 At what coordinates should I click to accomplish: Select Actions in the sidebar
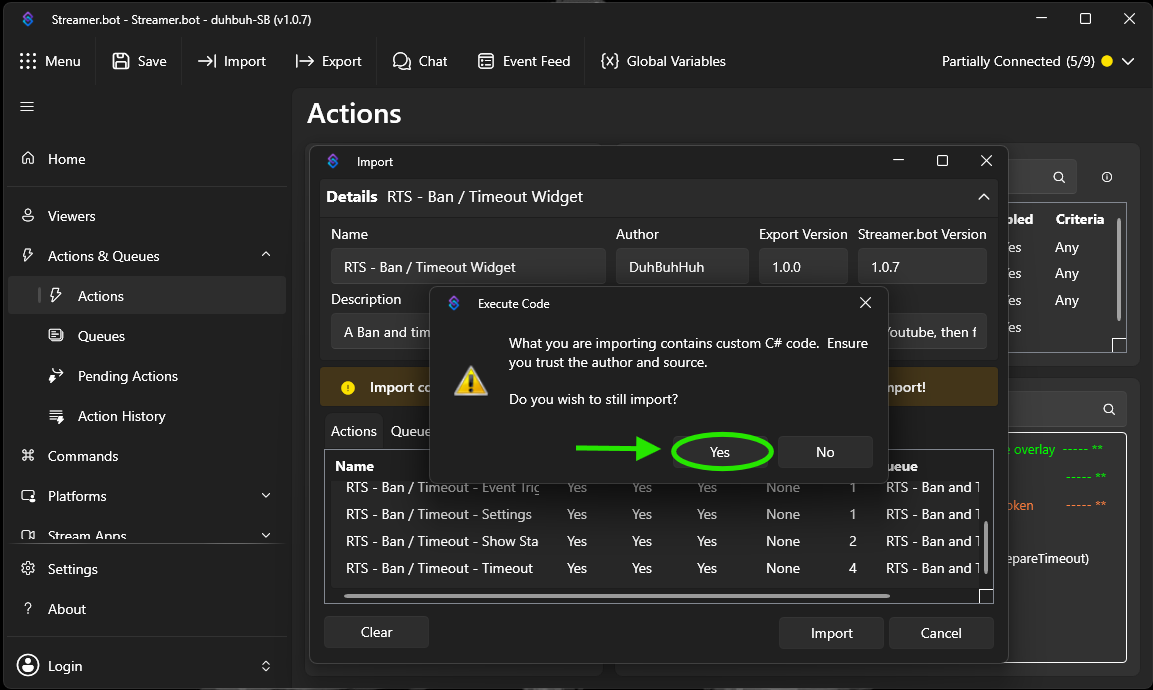click(147, 296)
